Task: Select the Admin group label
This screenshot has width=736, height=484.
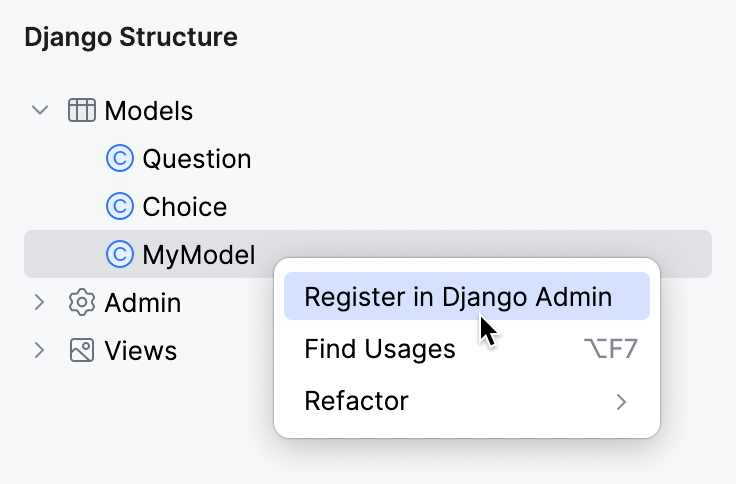Action: 143,302
